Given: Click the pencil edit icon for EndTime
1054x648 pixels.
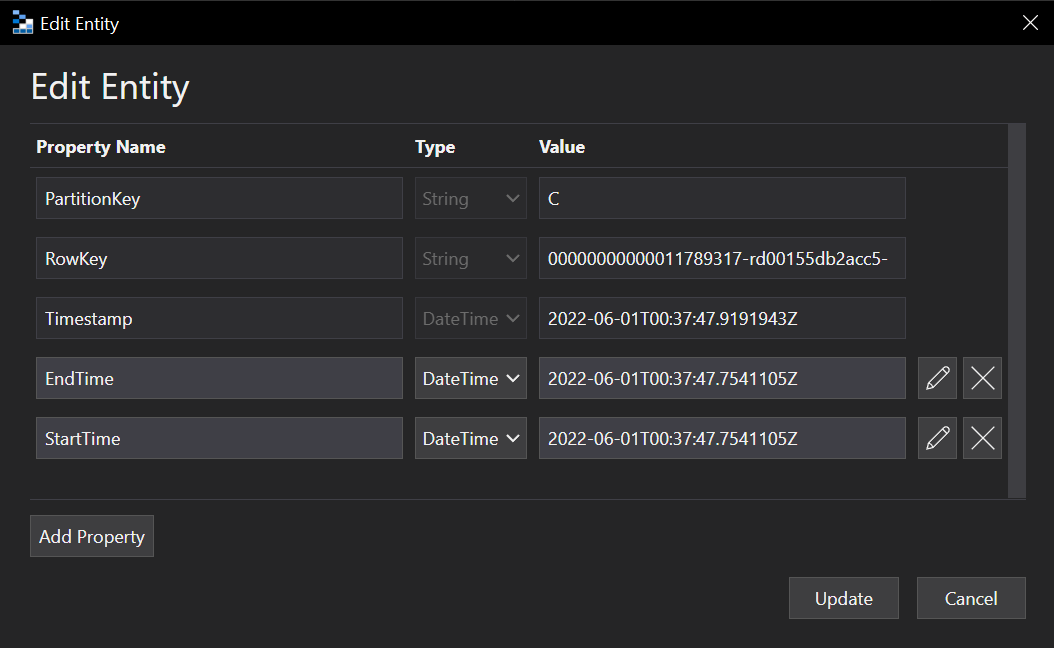Looking at the screenshot, I should point(937,378).
